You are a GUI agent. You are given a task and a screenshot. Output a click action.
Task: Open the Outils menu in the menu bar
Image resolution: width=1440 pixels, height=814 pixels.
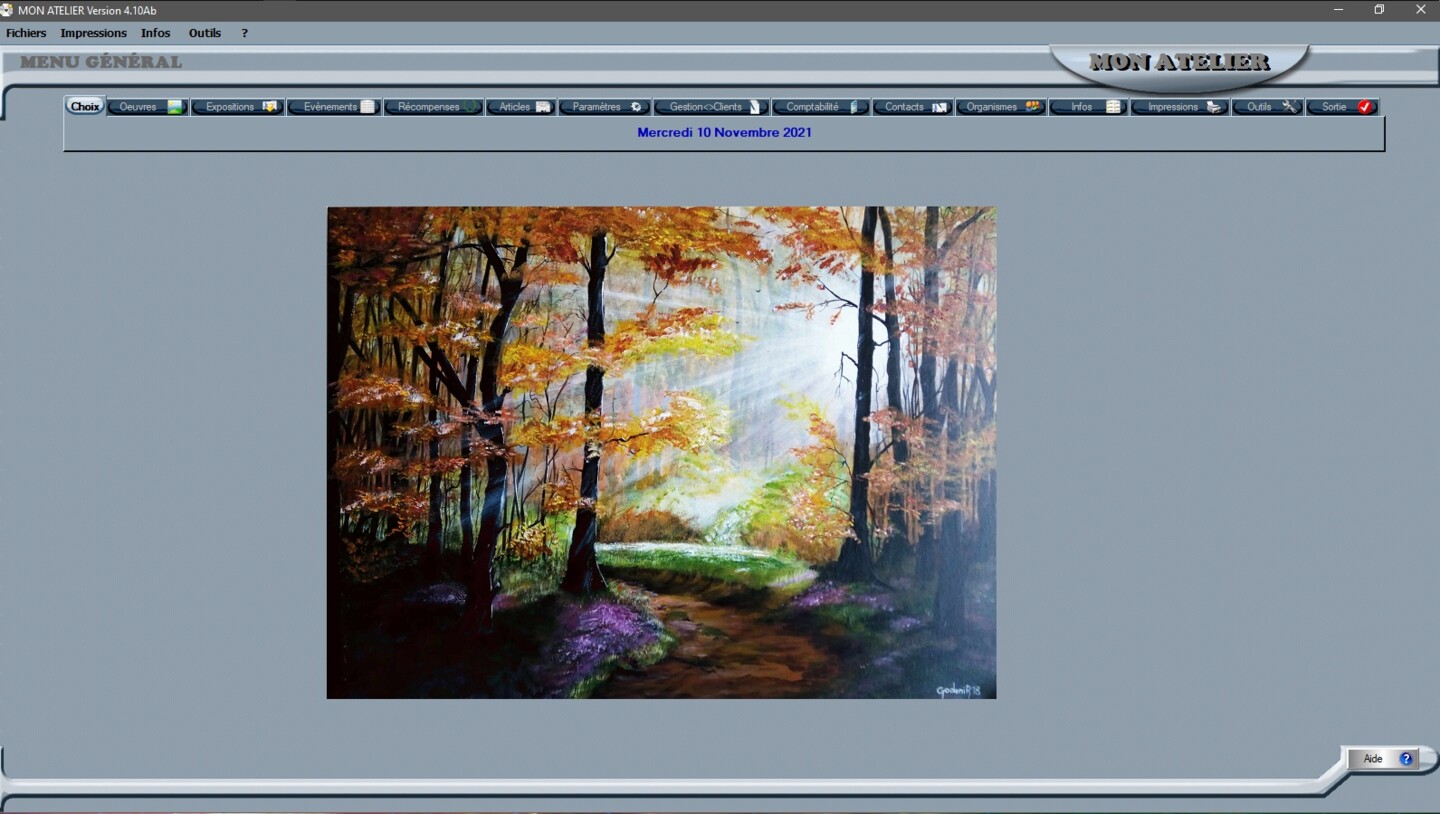pos(205,33)
